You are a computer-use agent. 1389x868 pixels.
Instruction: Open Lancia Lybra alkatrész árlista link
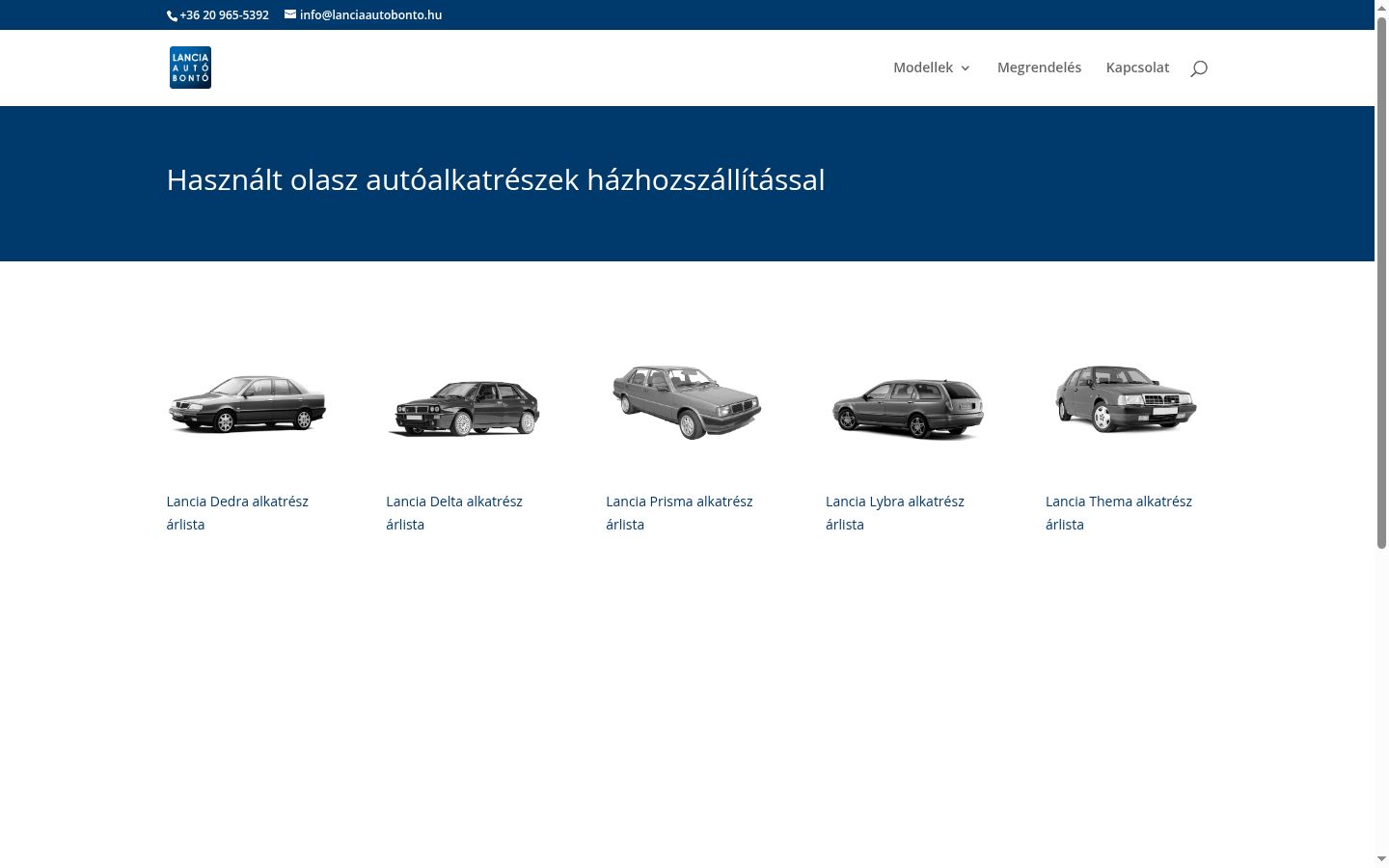click(x=895, y=513)
